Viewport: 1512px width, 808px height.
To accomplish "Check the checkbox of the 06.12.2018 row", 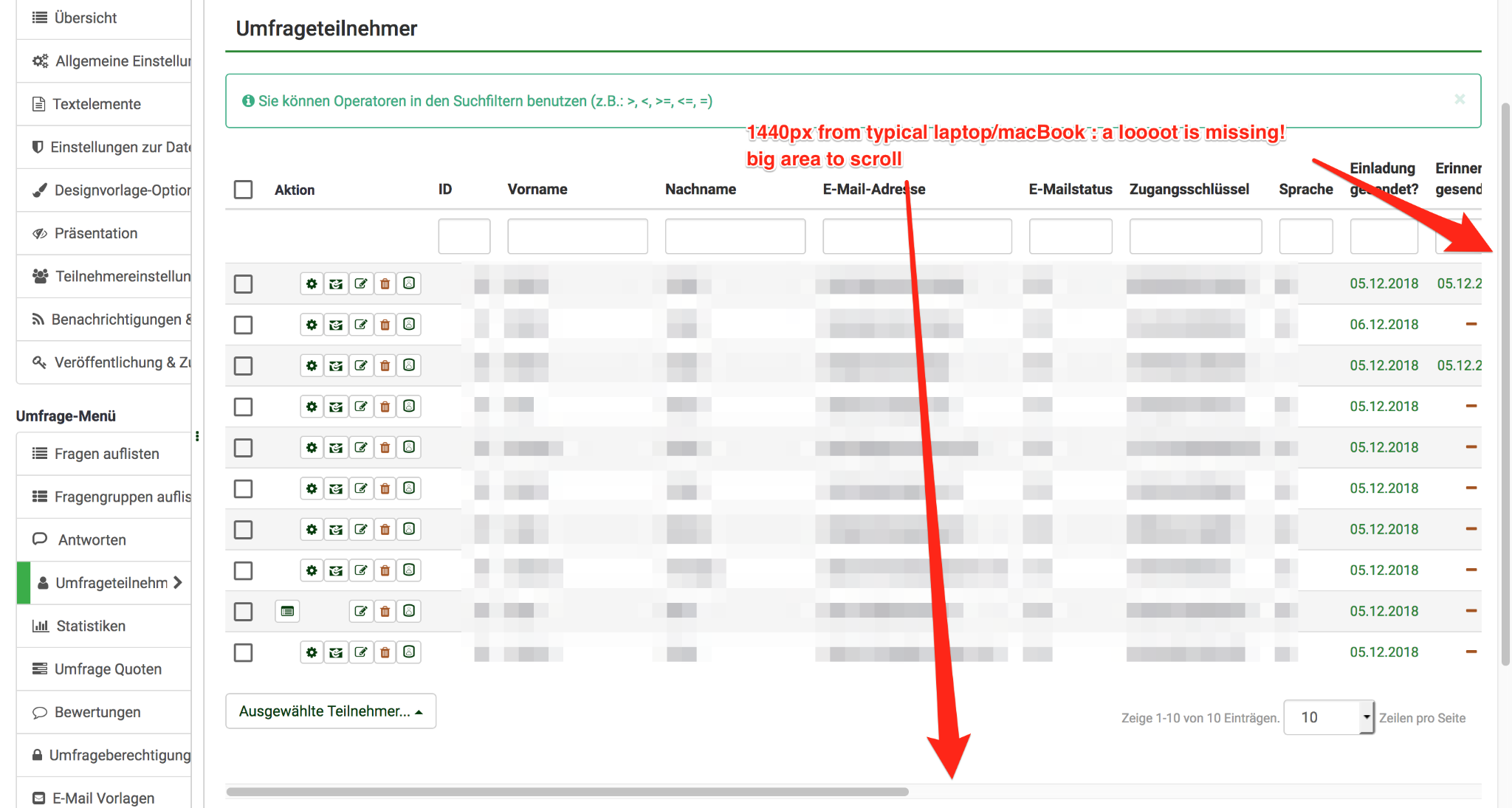I will pos(243,325).
